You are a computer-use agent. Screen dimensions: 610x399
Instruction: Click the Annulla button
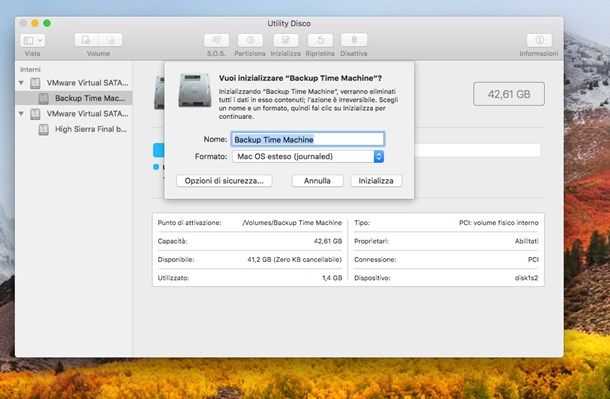(x=317, y=181)
